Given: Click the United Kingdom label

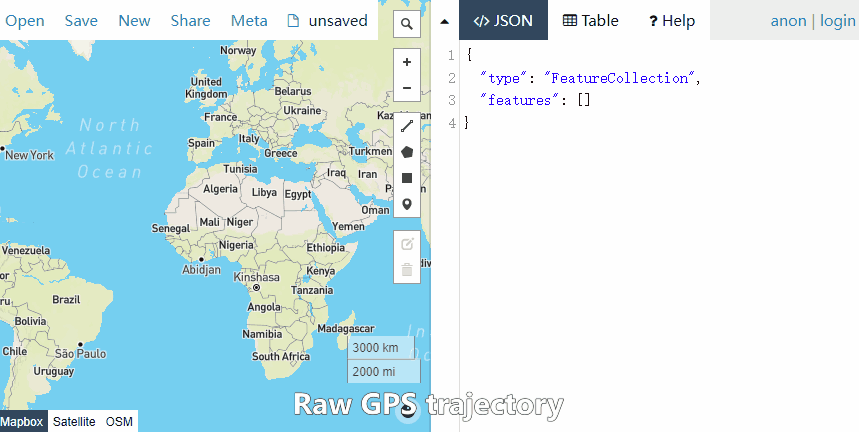Looking at the screenshot, I should (x=206, y=88).
